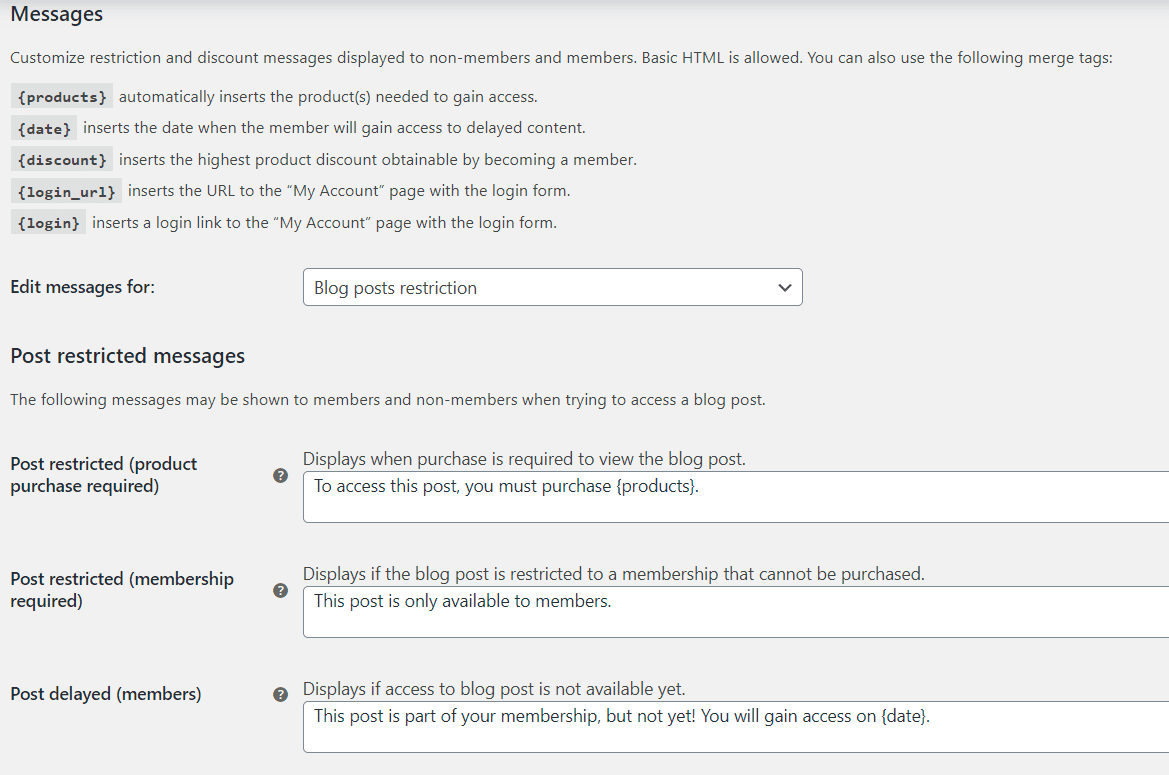
Task: Click the {discount} merge tag
Action: [x=61, y=160]
